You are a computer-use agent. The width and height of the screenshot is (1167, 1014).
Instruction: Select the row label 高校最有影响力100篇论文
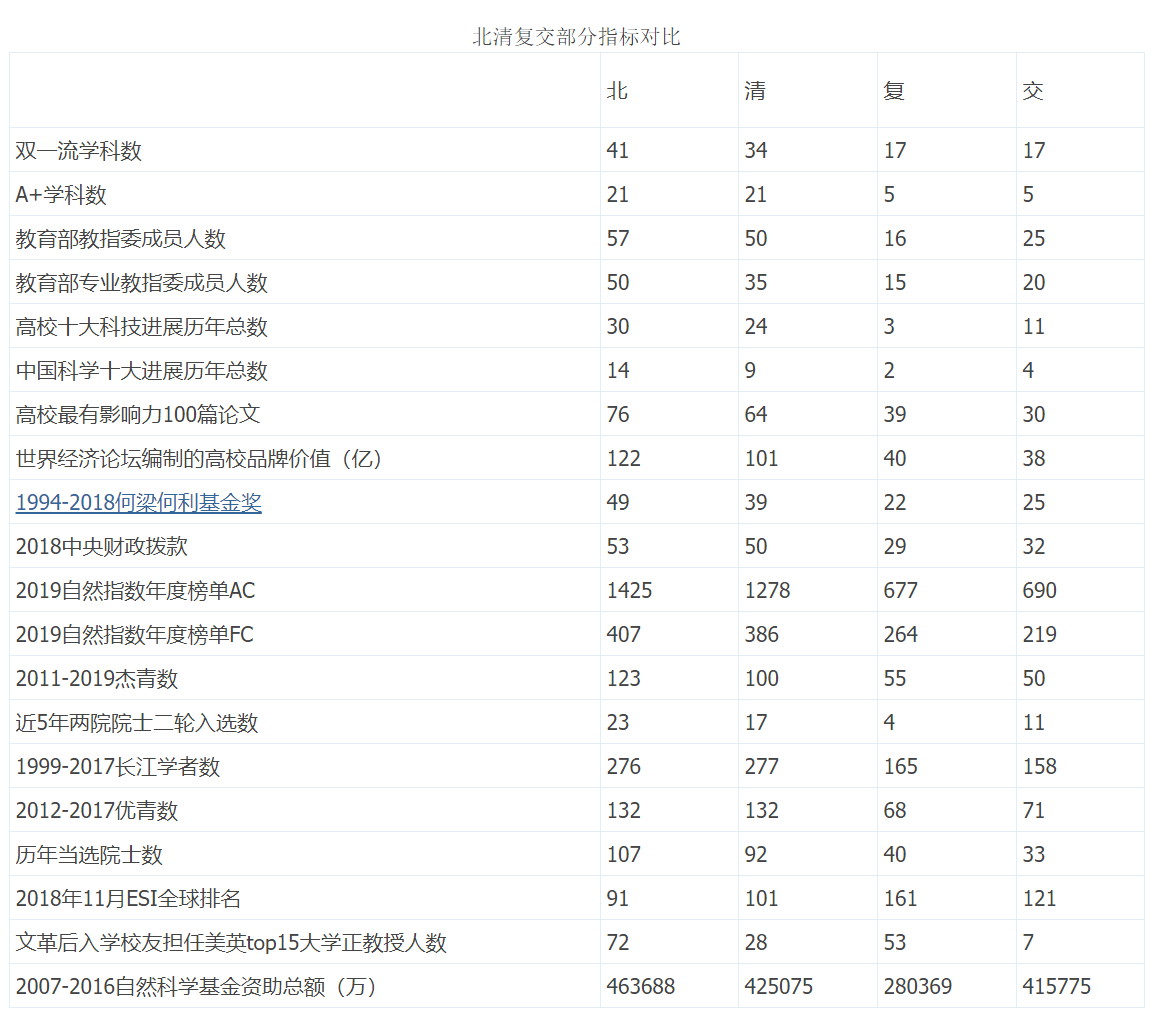(x=138, y=414)
